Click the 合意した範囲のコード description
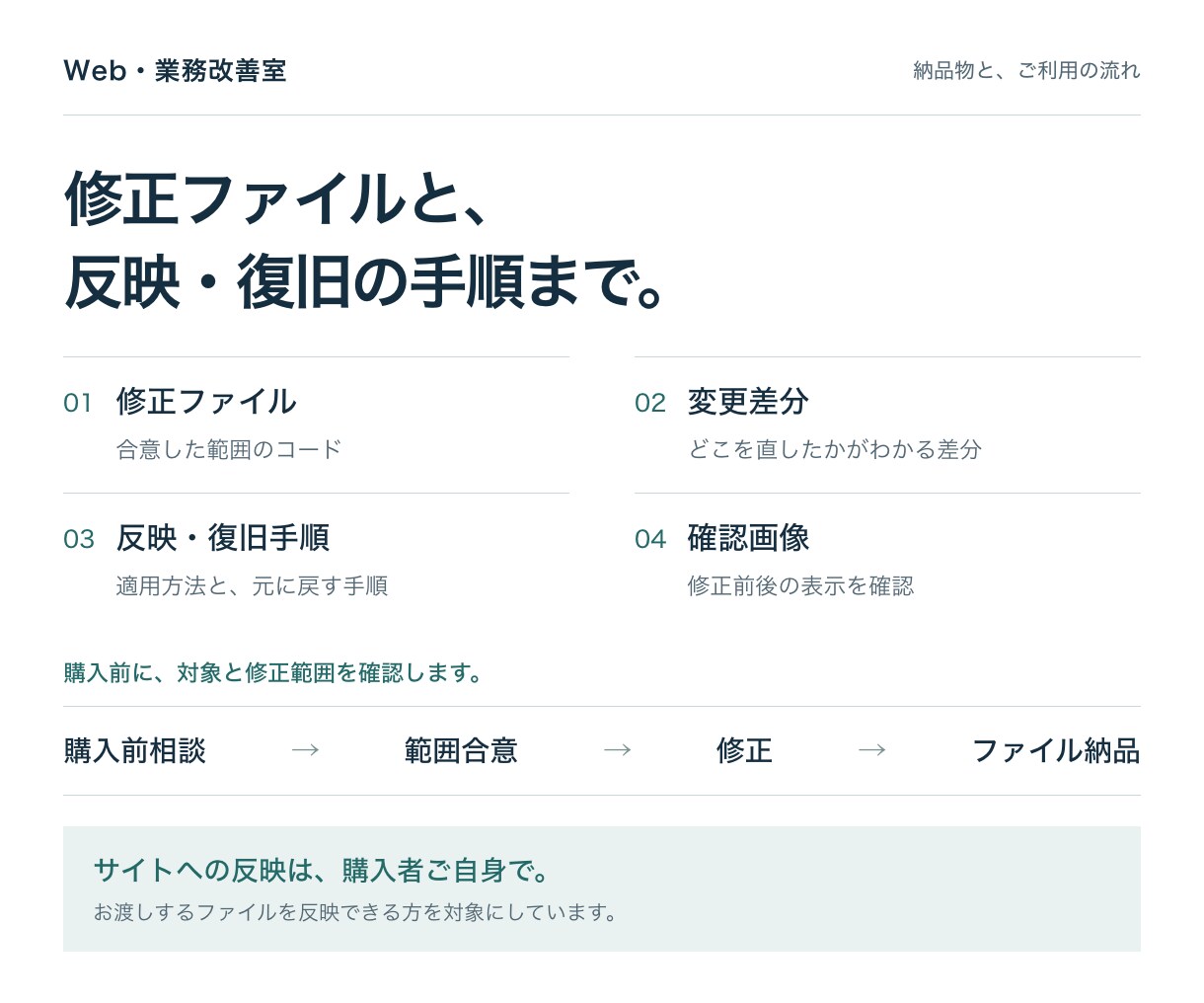The height and width of the screenshot is (1003, 1204). pos(229,450)
